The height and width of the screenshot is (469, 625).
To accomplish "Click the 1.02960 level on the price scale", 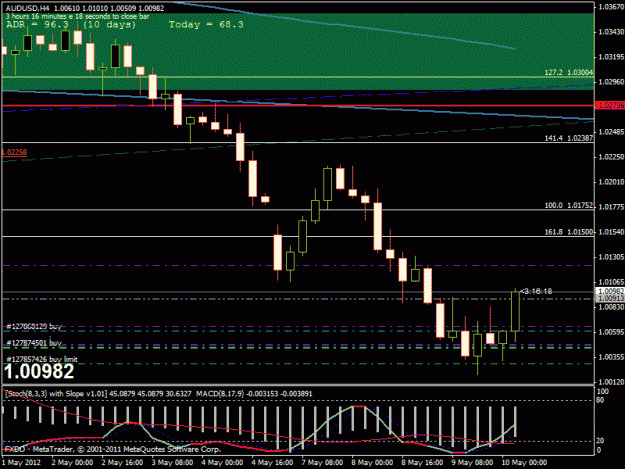I will point(611,82).
